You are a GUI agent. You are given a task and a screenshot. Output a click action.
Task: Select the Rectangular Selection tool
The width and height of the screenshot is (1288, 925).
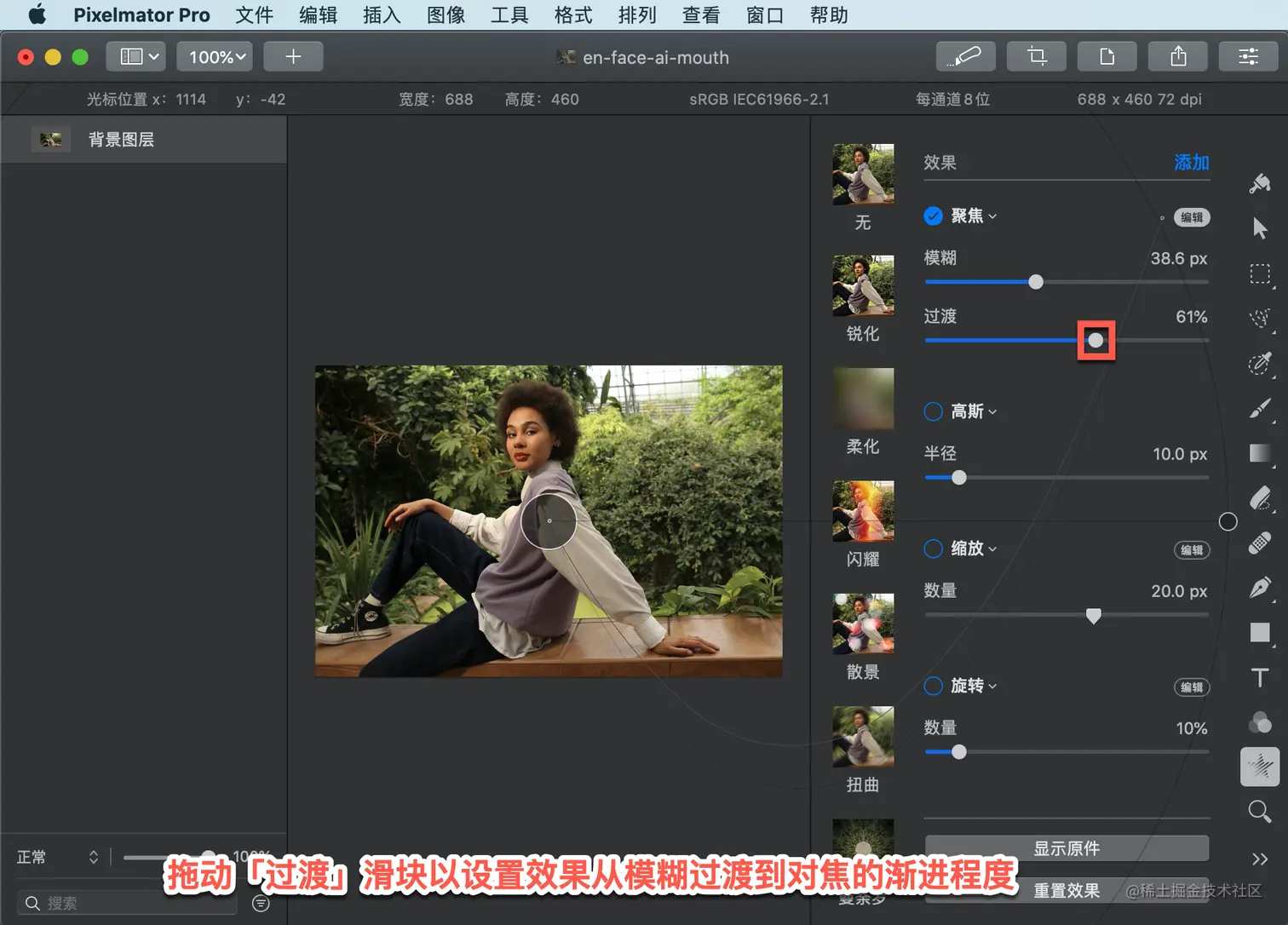coord(1260,273)
